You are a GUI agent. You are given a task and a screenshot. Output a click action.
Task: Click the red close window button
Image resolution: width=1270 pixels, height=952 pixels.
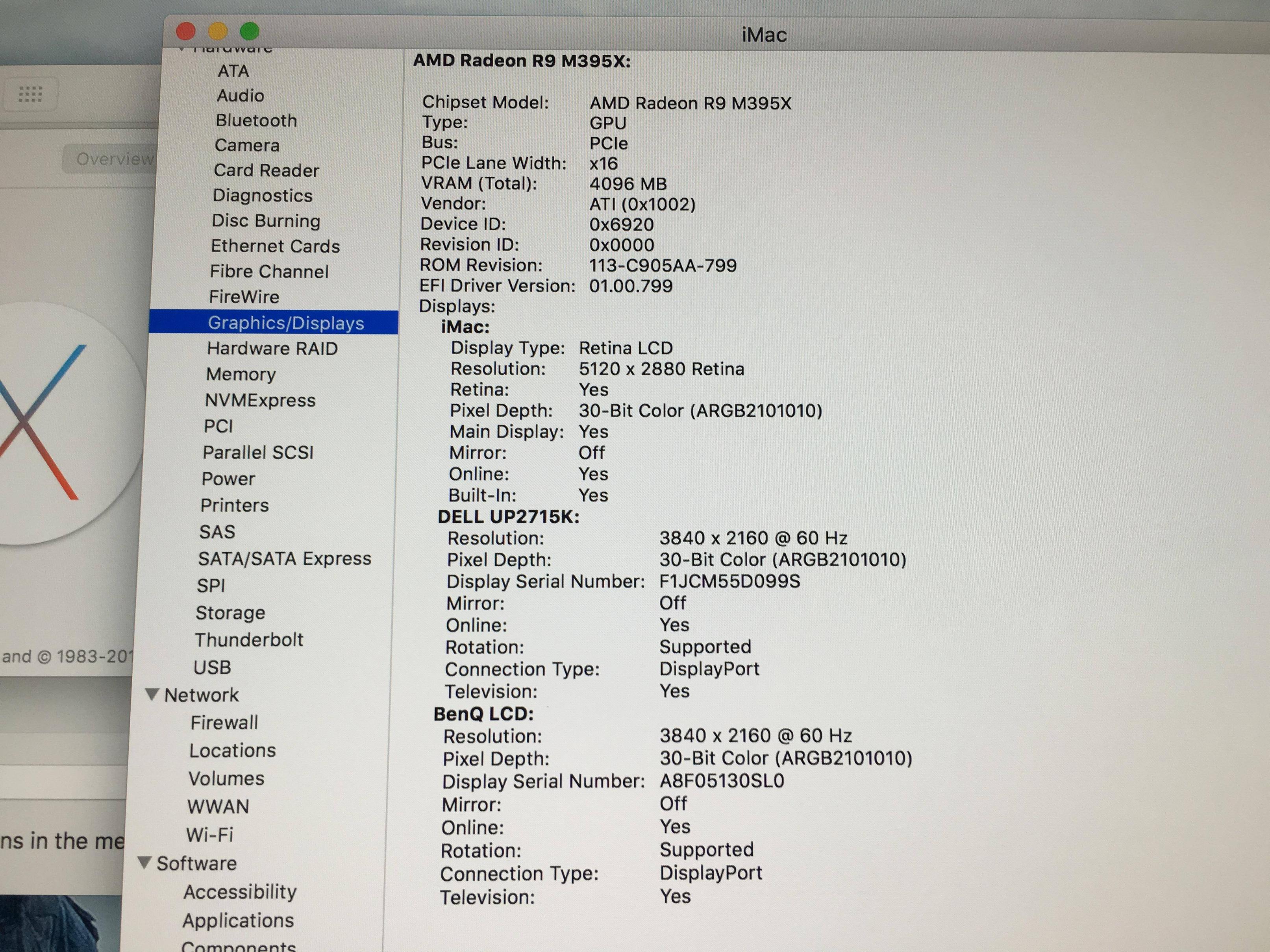[186, 31]
